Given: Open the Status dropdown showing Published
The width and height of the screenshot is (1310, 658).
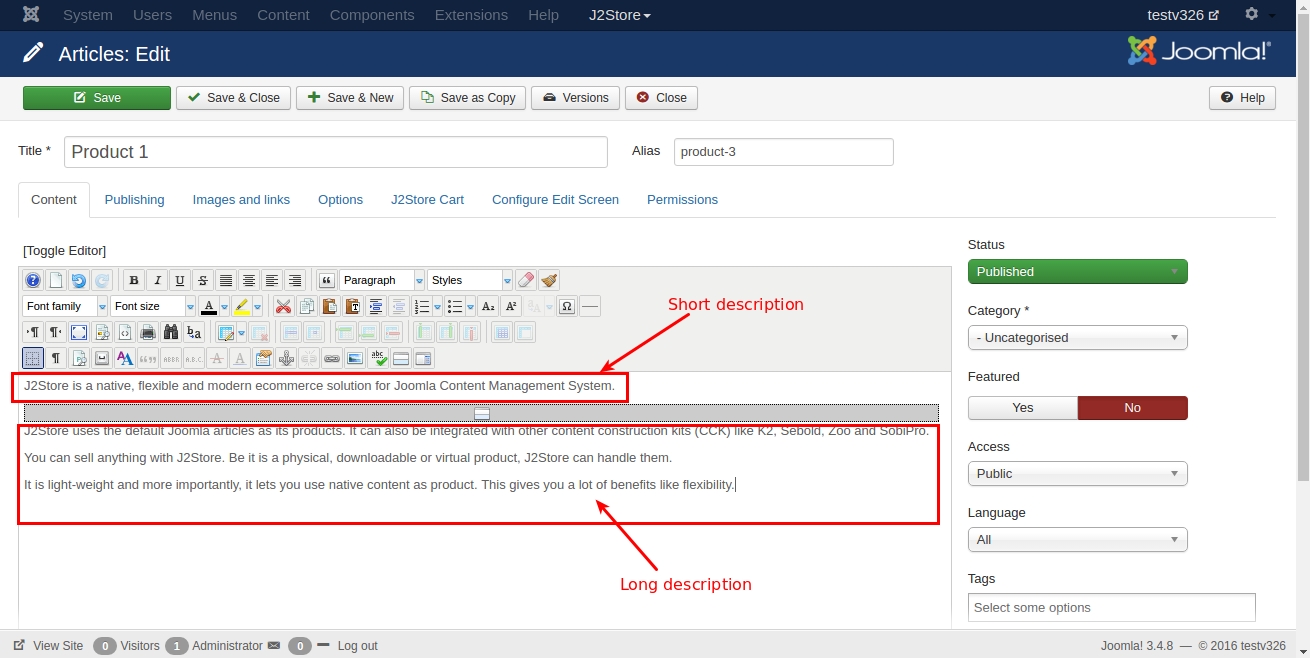Looking at the screenshot, I should (1077, 272).
